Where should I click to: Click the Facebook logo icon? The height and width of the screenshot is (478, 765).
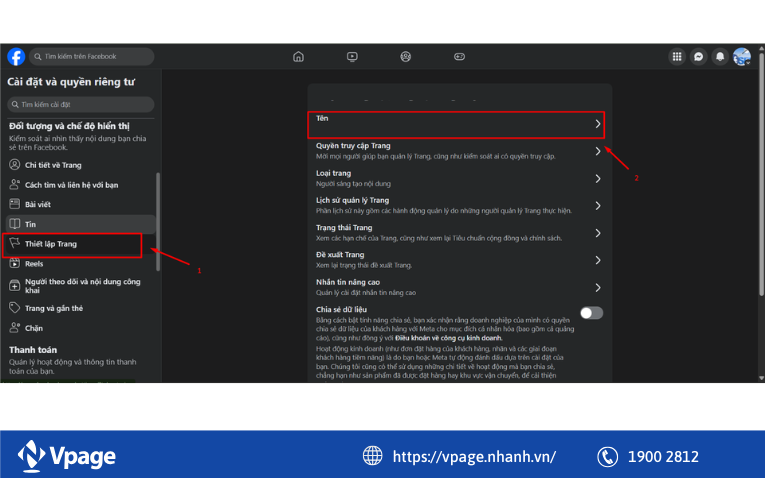pyautogui.click(x=16, y=57)
